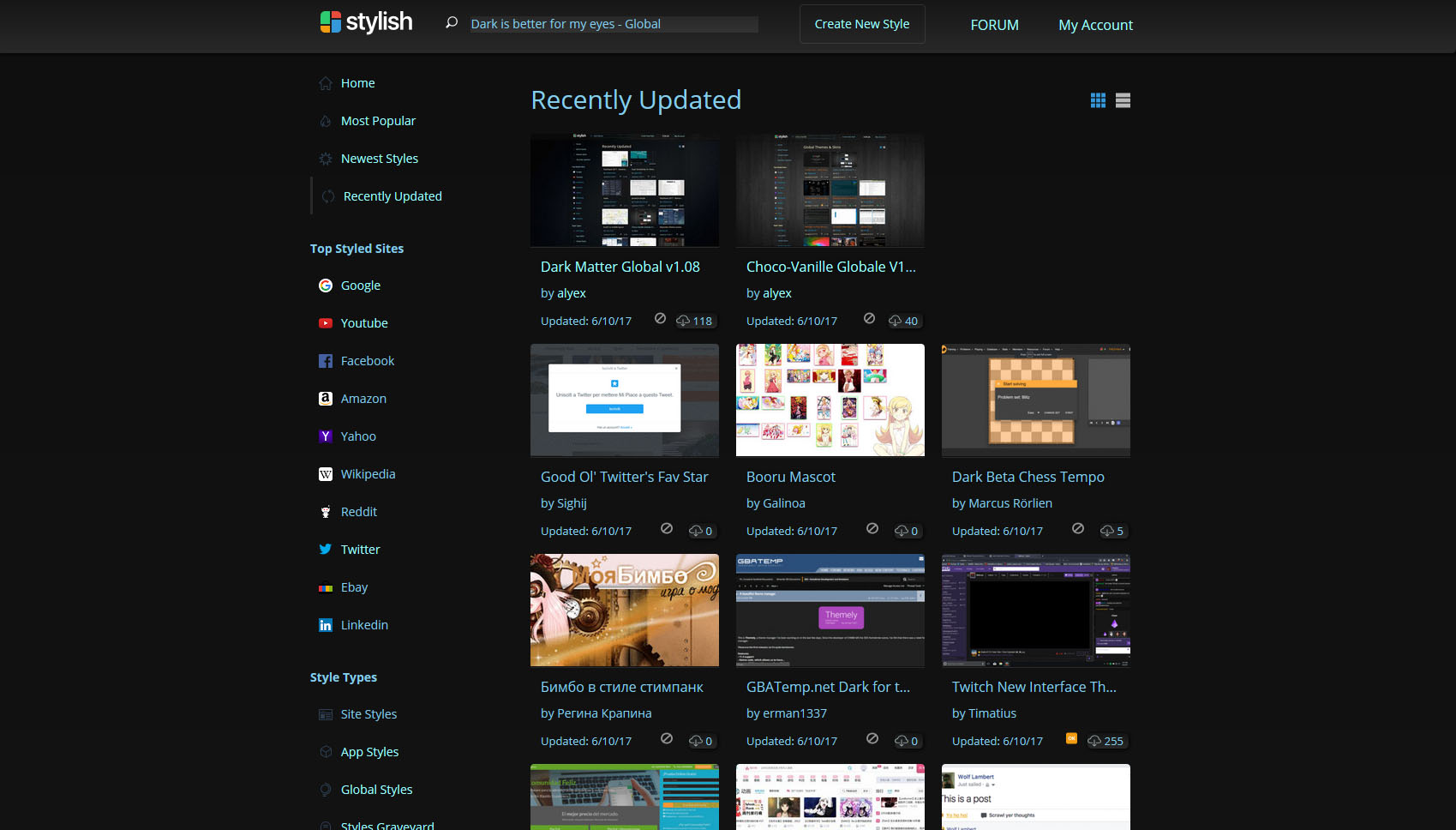Open My Account
This screenshot has height=830, width=1456.
pyautogui.click(x=1095, y=25)
